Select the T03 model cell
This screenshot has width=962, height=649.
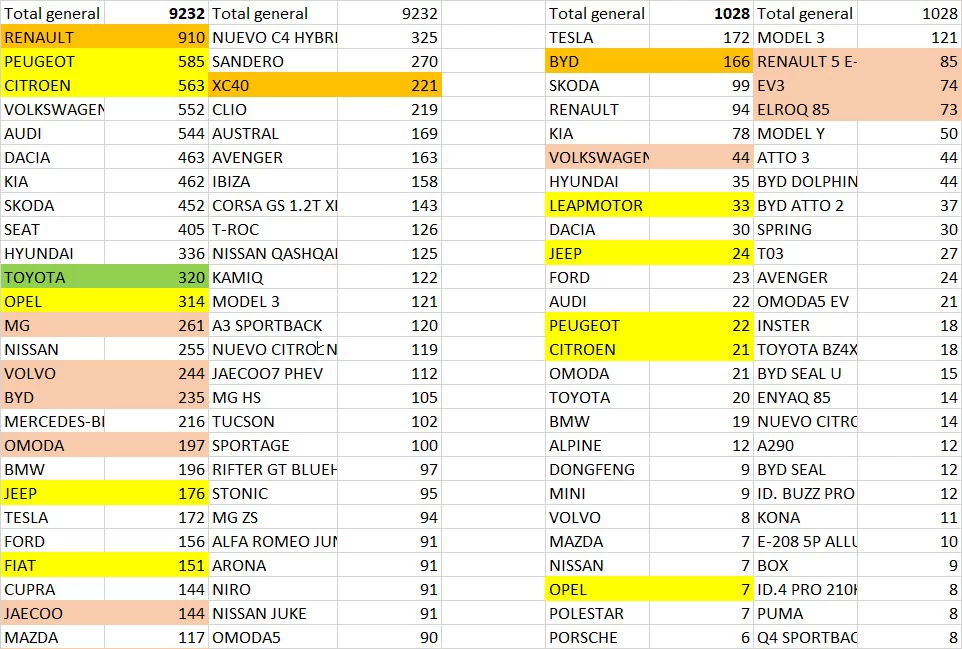806,253
